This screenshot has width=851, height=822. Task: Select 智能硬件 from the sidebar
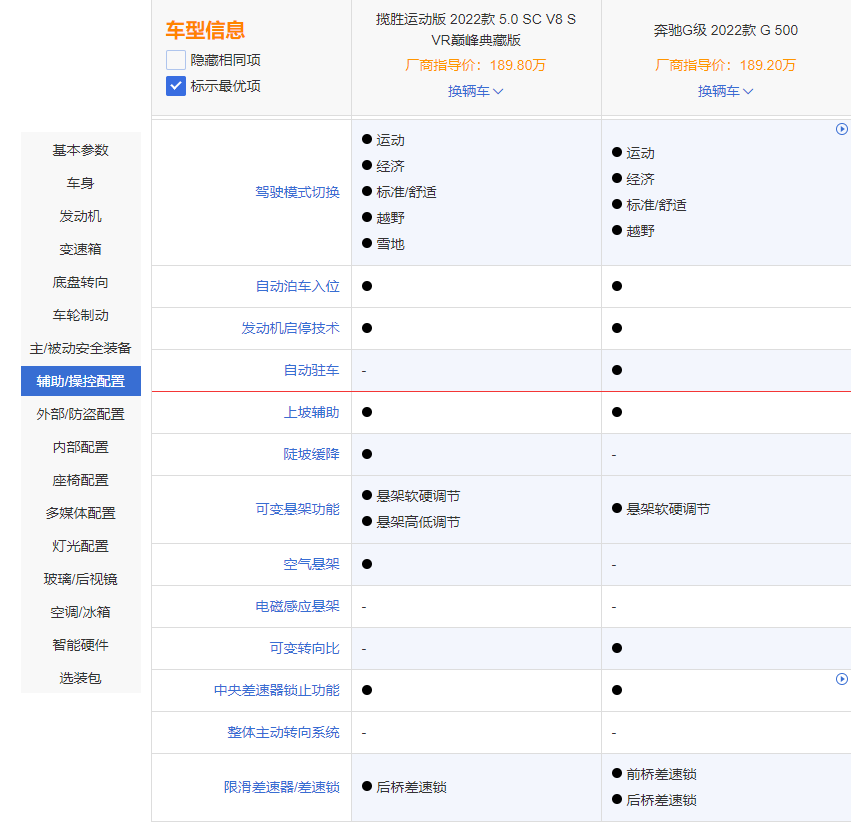point(80,645)
